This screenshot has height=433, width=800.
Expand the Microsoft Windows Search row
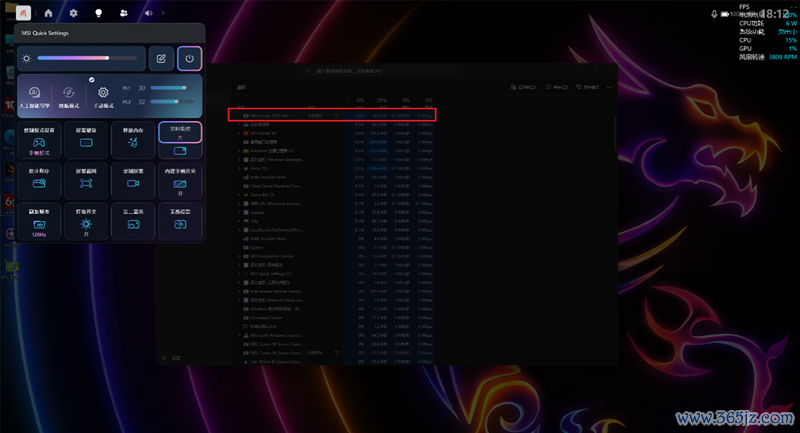tap(239, 335)
